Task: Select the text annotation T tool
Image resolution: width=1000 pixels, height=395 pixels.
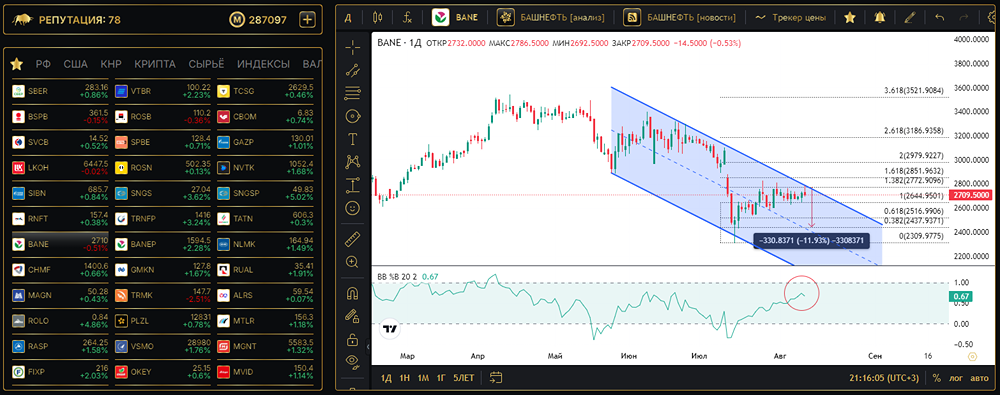Action: [352, 138]
